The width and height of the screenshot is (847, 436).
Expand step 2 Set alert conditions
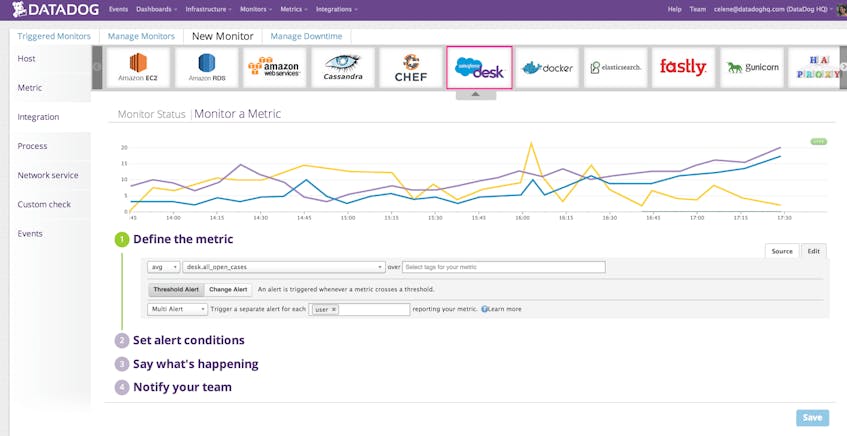pyautogui.click(x=189, y=340)
